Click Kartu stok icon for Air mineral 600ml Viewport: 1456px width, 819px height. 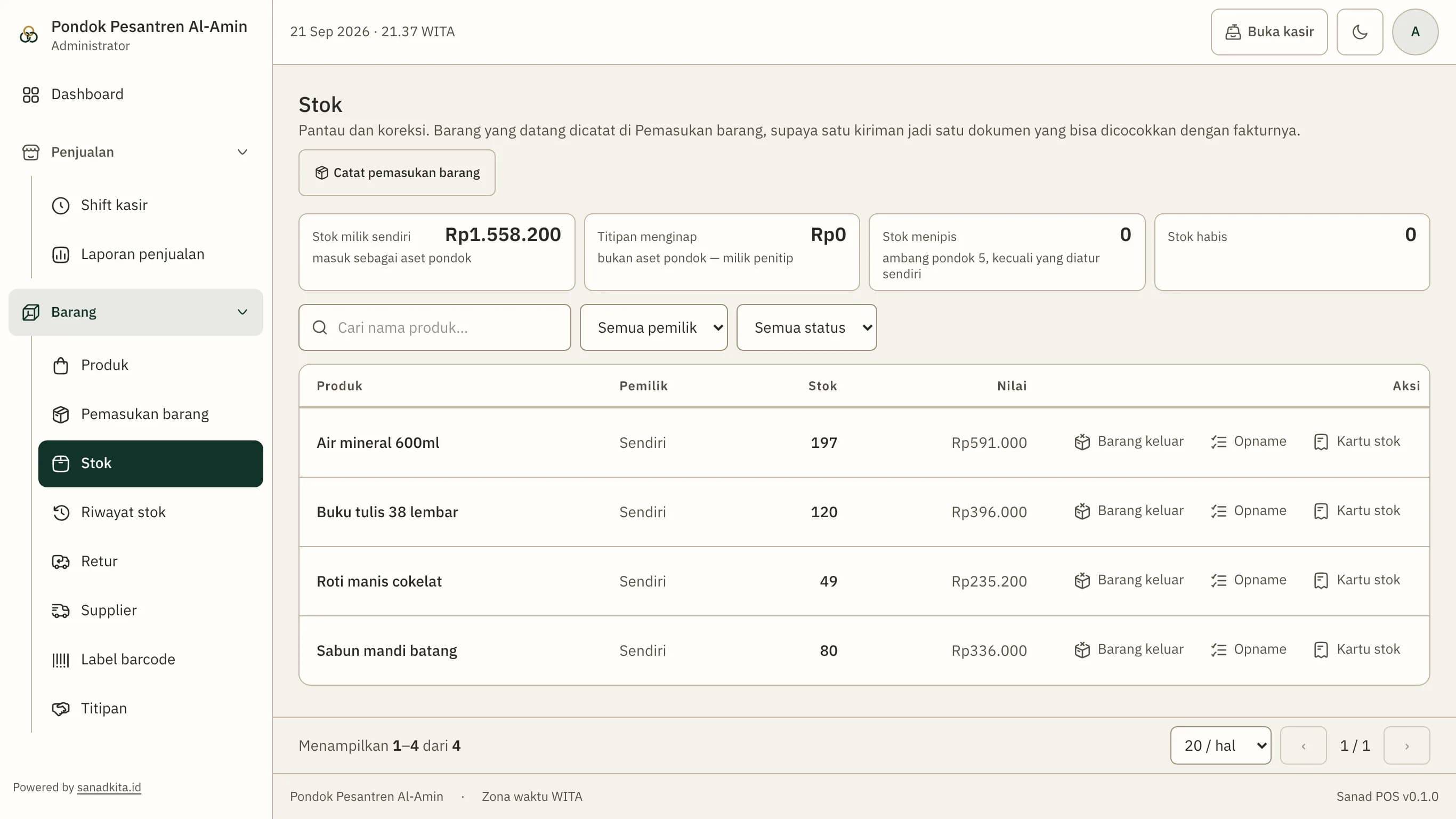pyautogui.click(x=1321, y=441)
